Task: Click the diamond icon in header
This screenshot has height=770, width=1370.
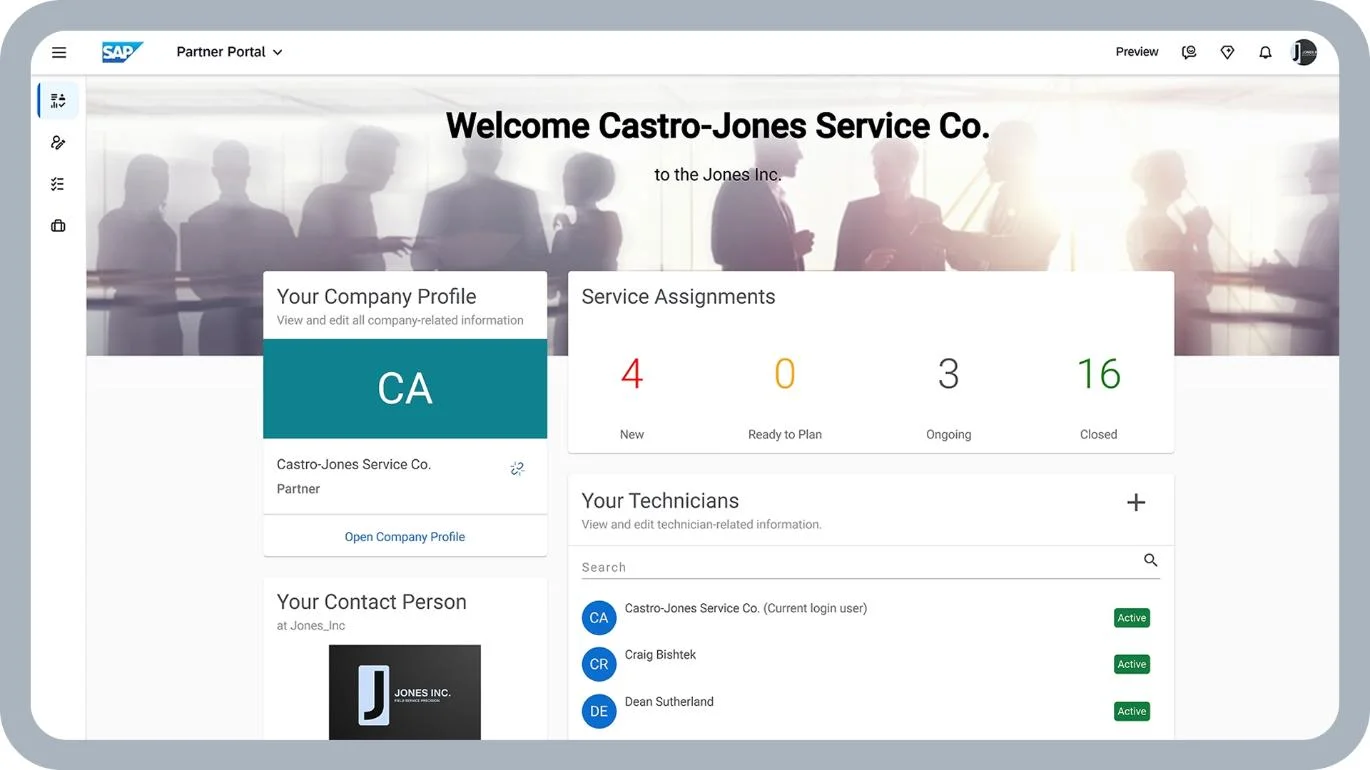Action: pyautogui.click(x=1227, y=52)
